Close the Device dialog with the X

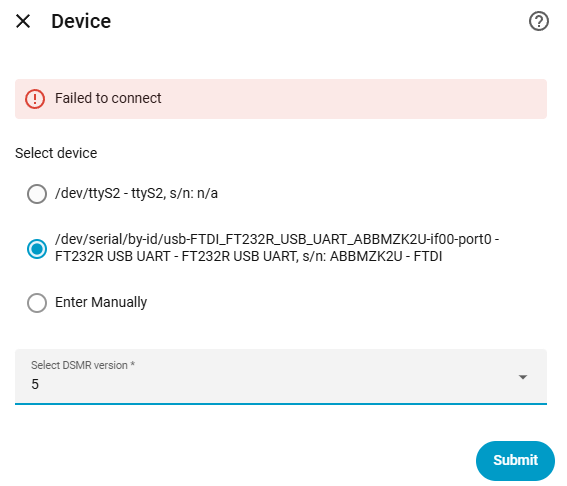[23, 21]
